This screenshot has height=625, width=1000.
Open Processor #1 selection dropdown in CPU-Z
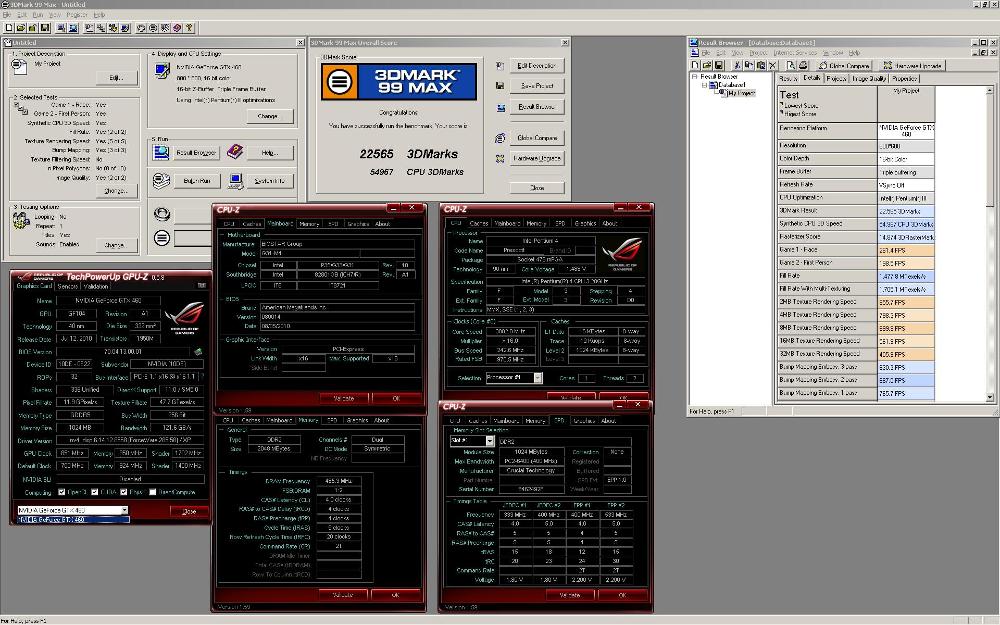(538, 378)
